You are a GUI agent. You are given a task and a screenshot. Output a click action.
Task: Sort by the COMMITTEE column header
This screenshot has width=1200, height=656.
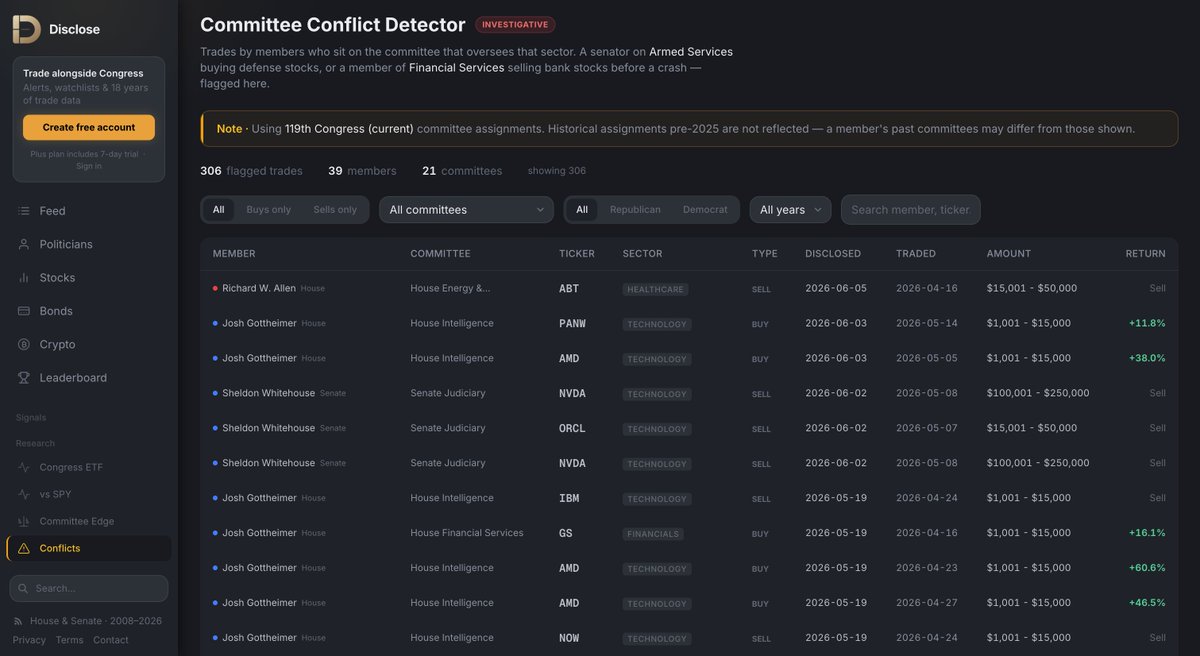pos(440,254)
